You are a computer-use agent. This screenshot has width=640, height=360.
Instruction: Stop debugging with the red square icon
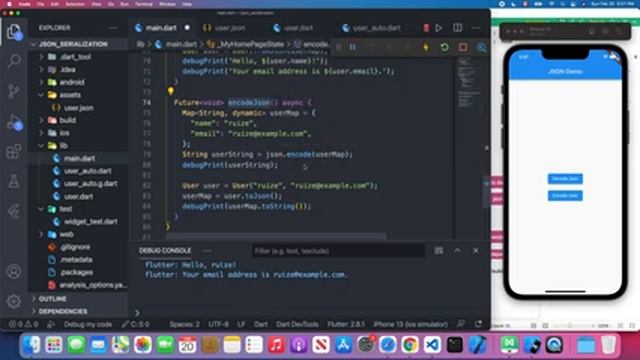click(x=463, y=47)
